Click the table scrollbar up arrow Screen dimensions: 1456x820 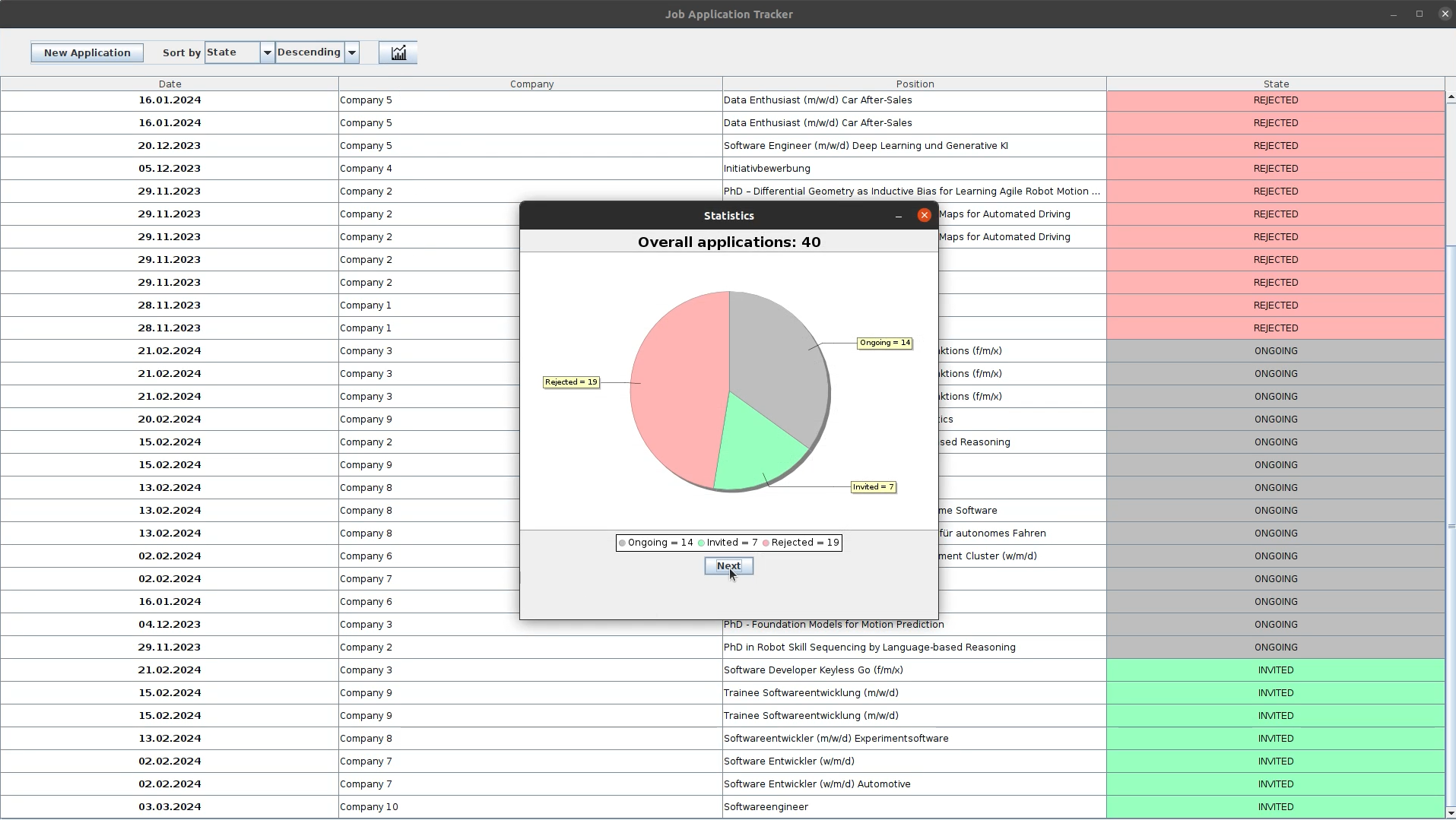(x=1450, y=97)
